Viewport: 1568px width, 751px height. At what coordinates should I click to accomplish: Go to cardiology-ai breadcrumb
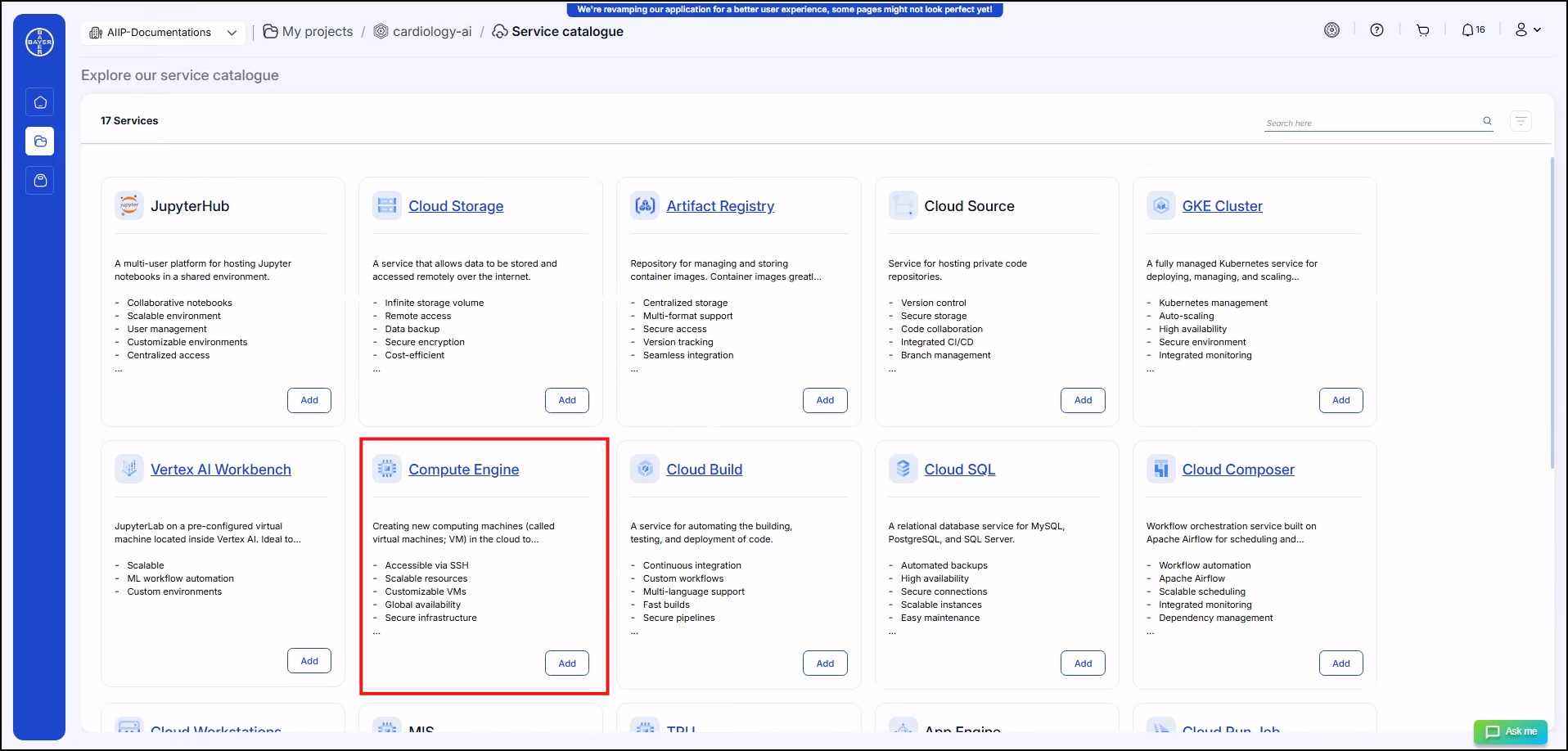point(423,32)
